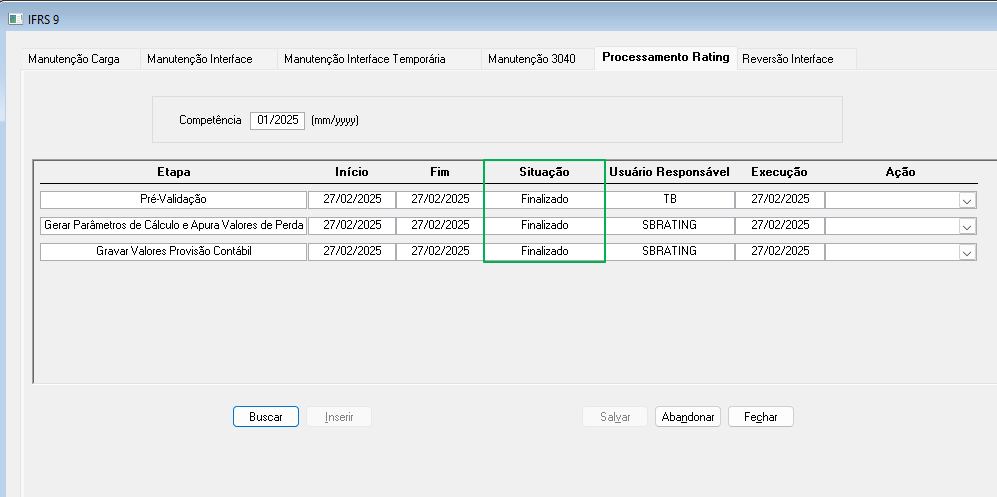Select the SBRATING user cell in second row

pyautogui.click(x=669, y=225)
